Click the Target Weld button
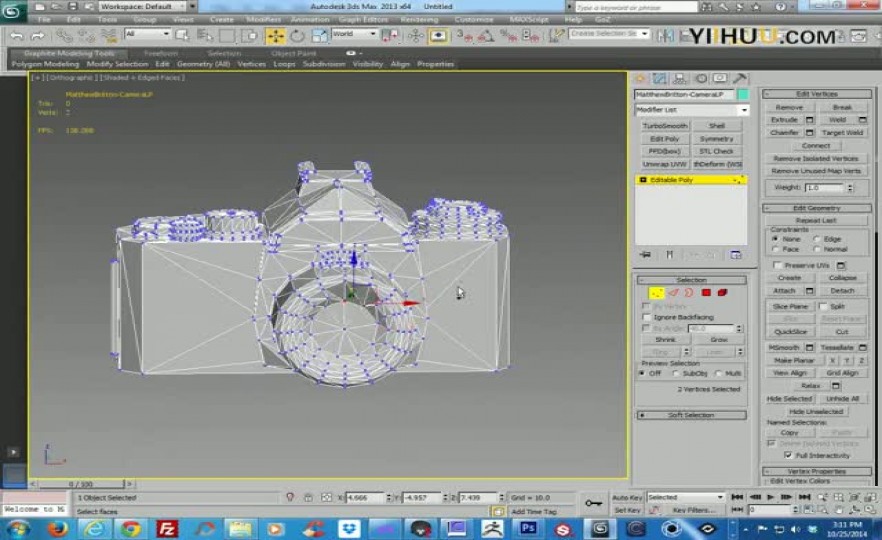 [842, 133]
